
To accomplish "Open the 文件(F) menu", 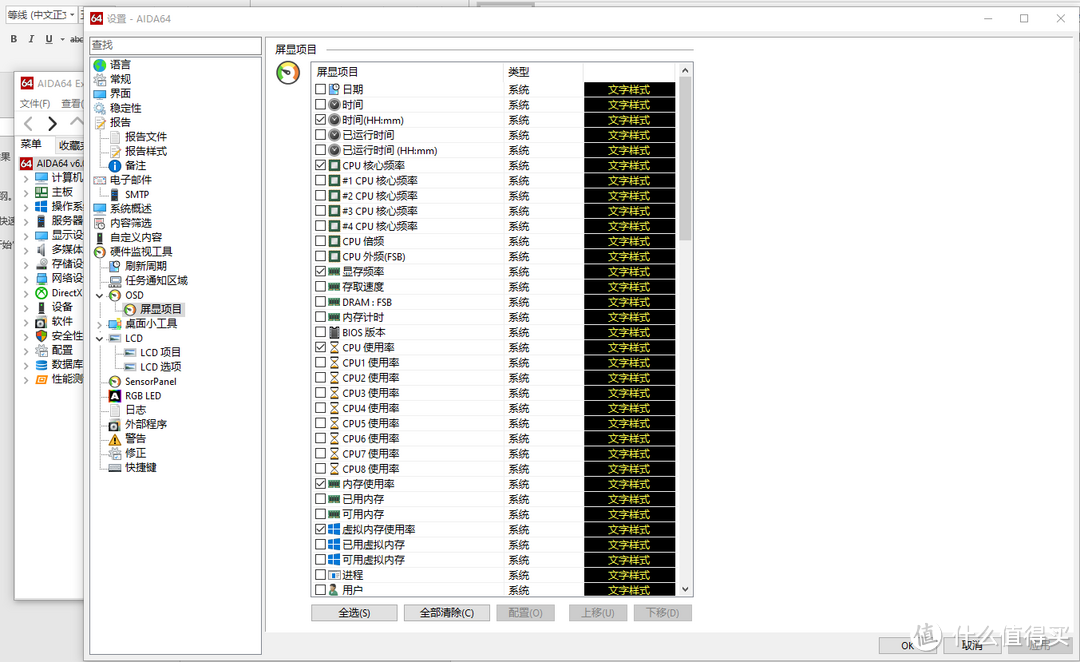I will click(x=35, y=104).
